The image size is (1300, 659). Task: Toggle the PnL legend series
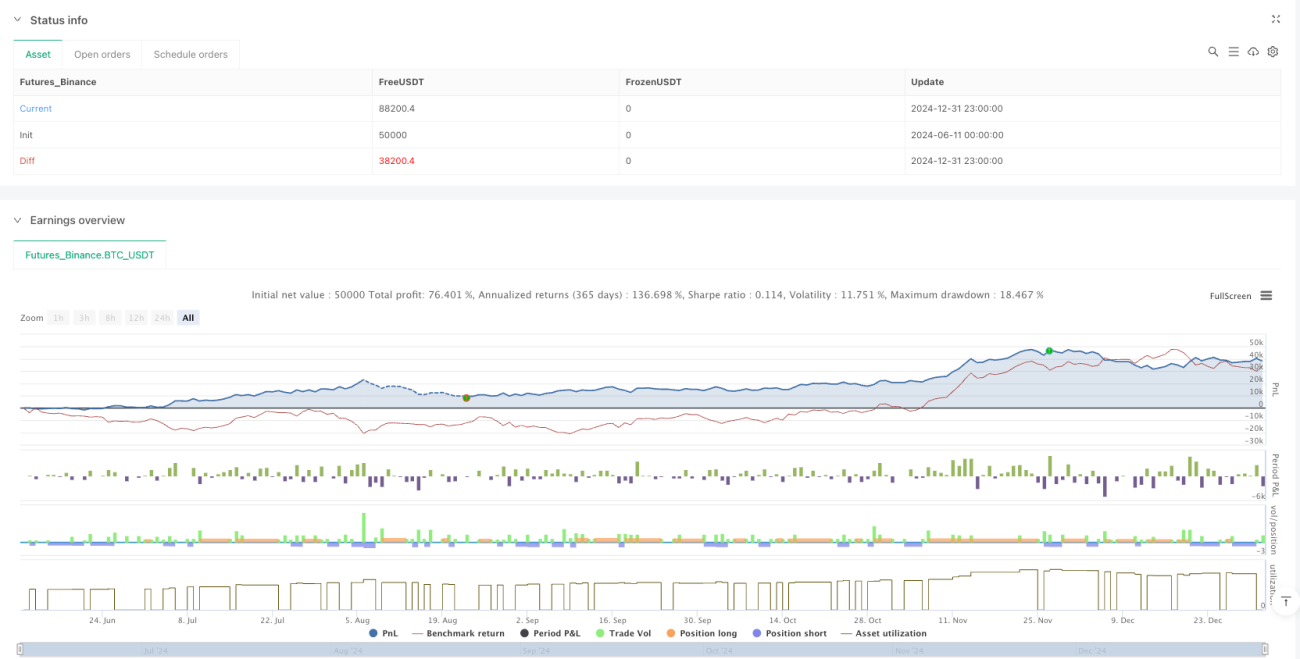tap(386, 633)
